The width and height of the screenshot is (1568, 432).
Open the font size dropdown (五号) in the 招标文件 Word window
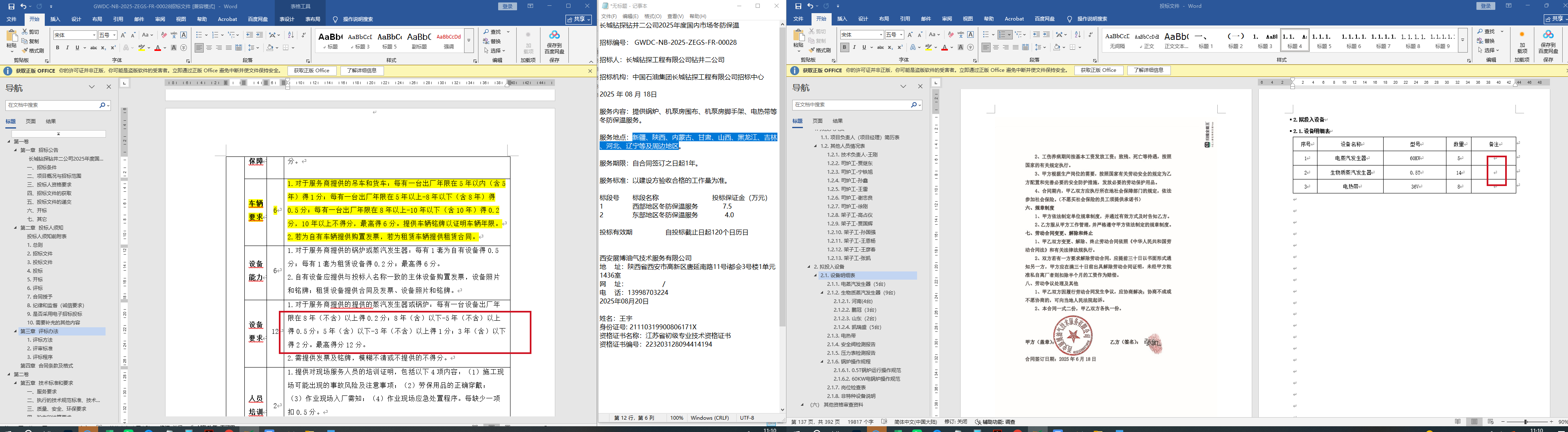coord(114,35)
